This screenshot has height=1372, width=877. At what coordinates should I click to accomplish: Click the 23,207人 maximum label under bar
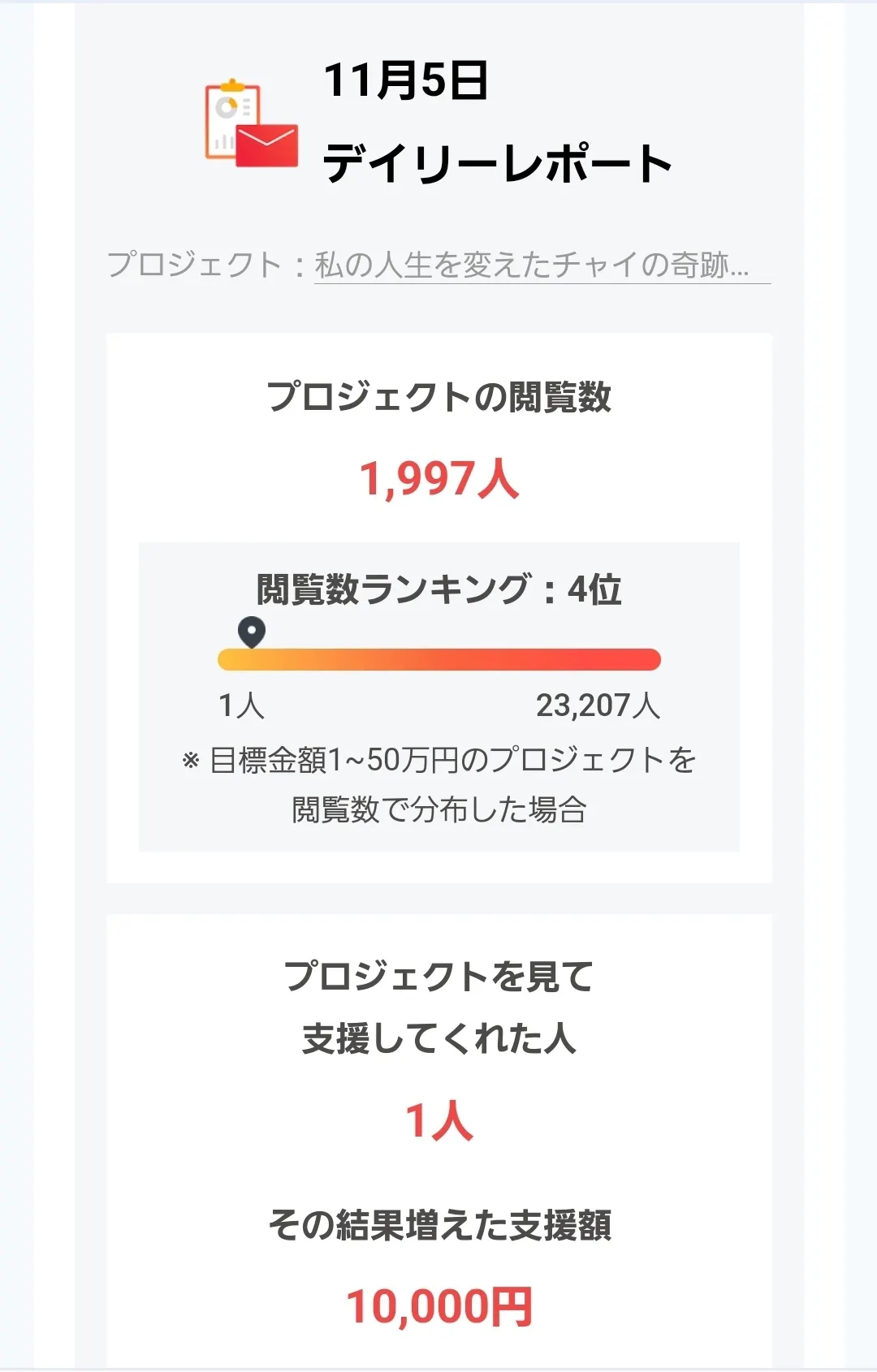pos(598,705)
